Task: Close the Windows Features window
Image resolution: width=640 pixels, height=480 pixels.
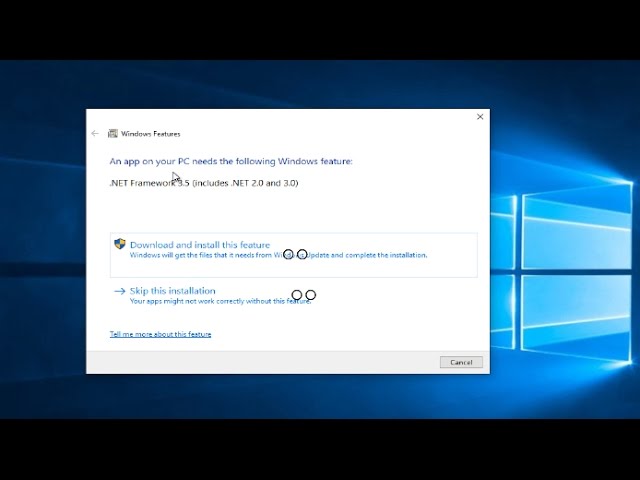Action: (480, 117)
